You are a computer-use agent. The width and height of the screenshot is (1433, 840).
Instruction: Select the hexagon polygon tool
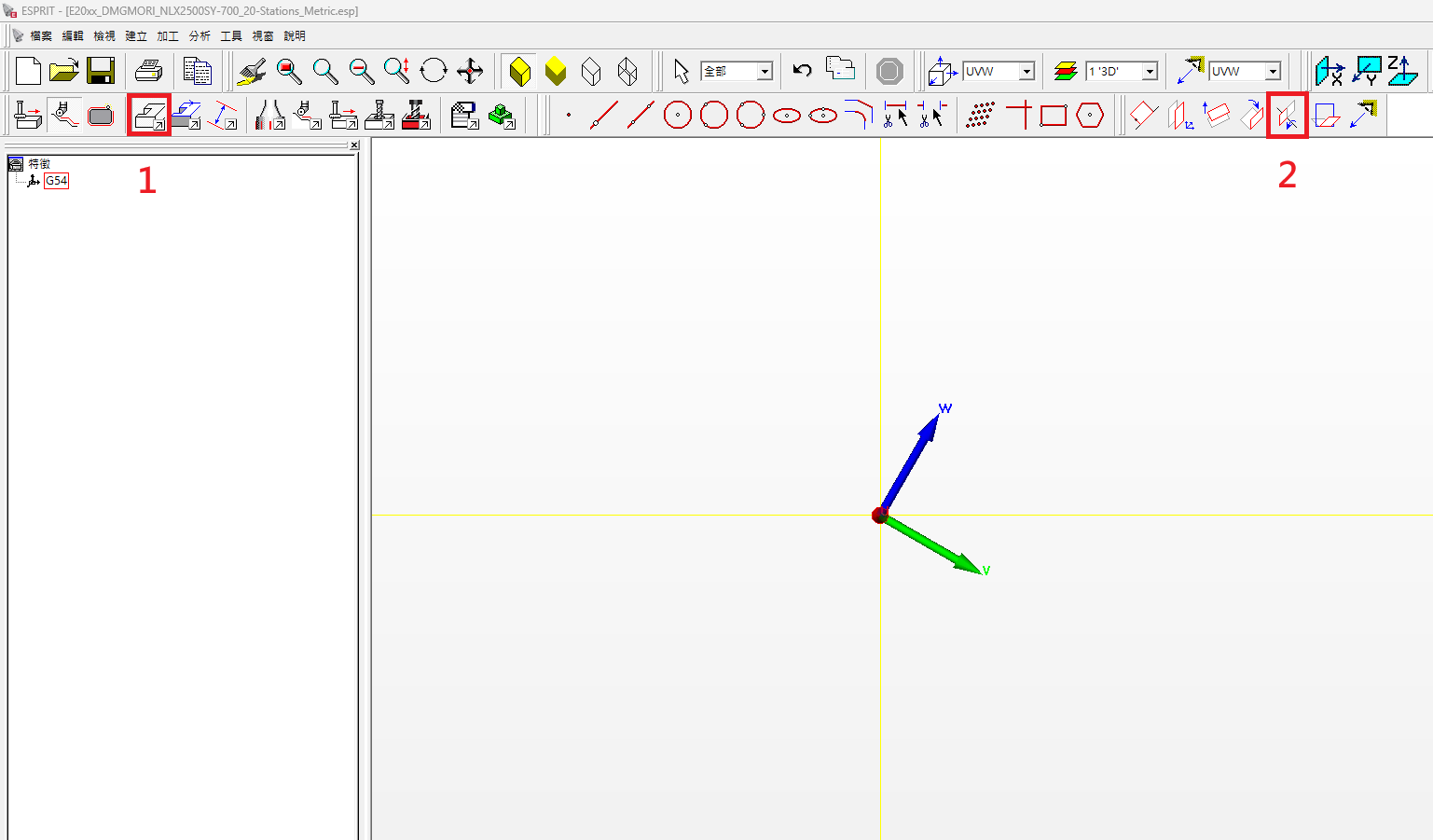tap(1089, 116)
